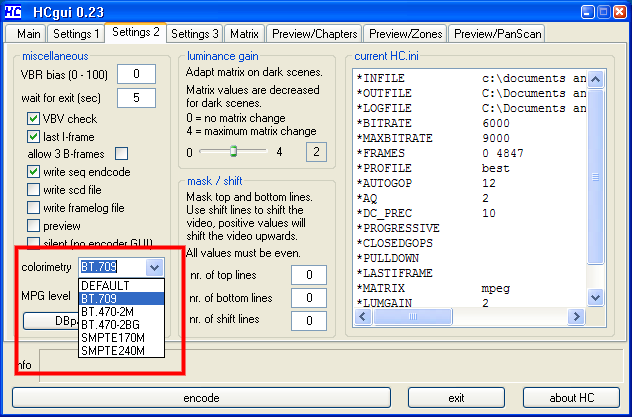
Task: Click the *LOGFILE line in HC.ini
Action: [471, 108]
